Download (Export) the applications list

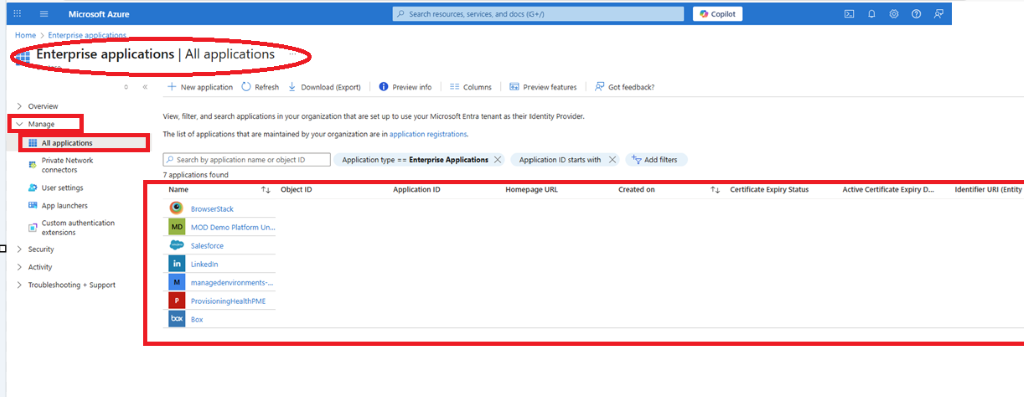325,87
